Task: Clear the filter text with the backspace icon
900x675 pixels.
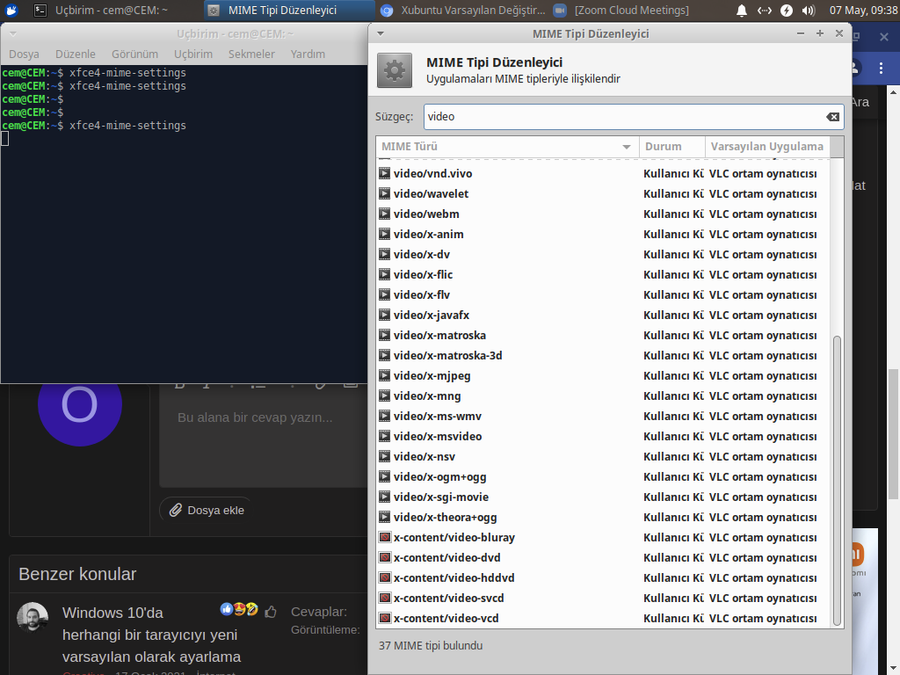Action: tap(832, 117)
